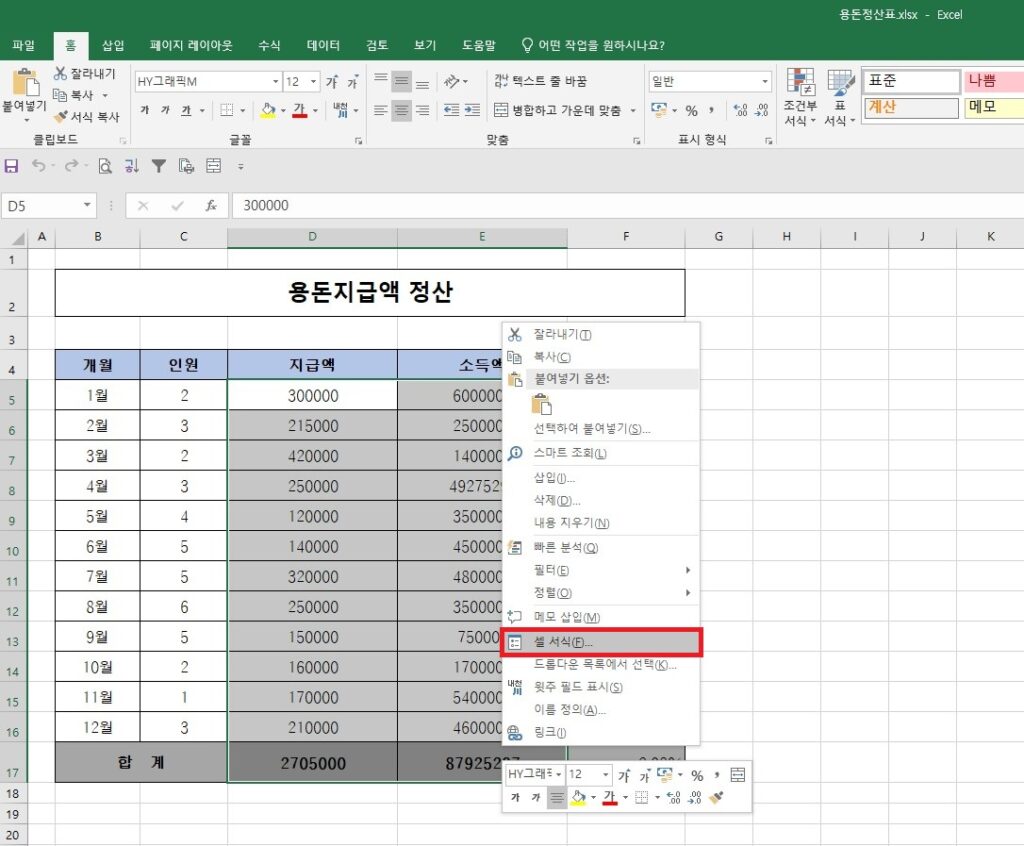Choose Format Cells (셀 서식) from the context menu
The height and width of the screenshot is (846, 1024).
coord(600,642)
